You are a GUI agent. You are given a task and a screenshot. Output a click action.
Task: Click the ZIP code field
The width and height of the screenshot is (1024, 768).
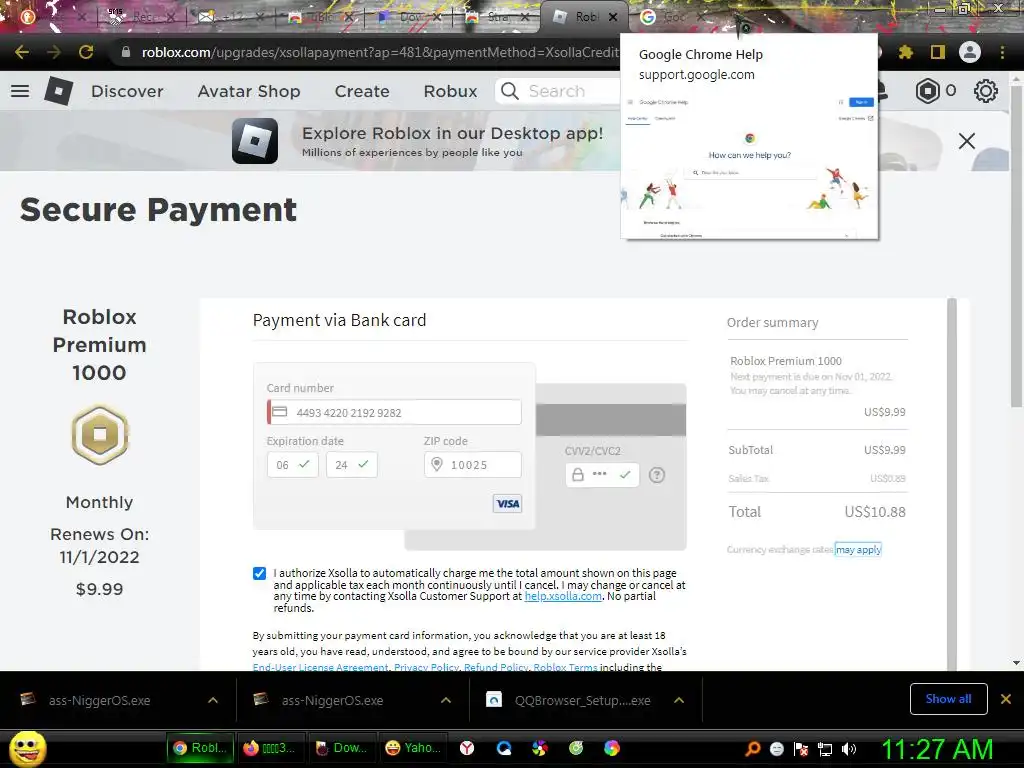473,465
